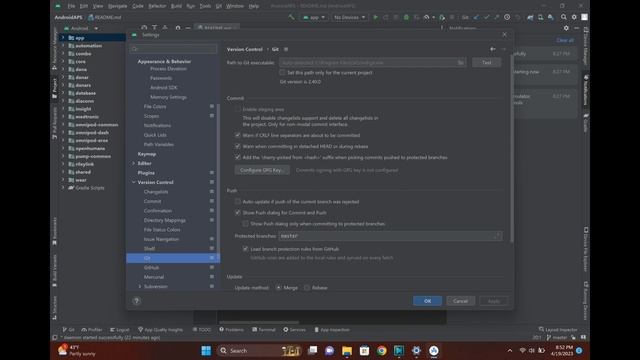The image size is (640, 360).
Task: Click Configure GPG Key button
Action: pos(262,170)
